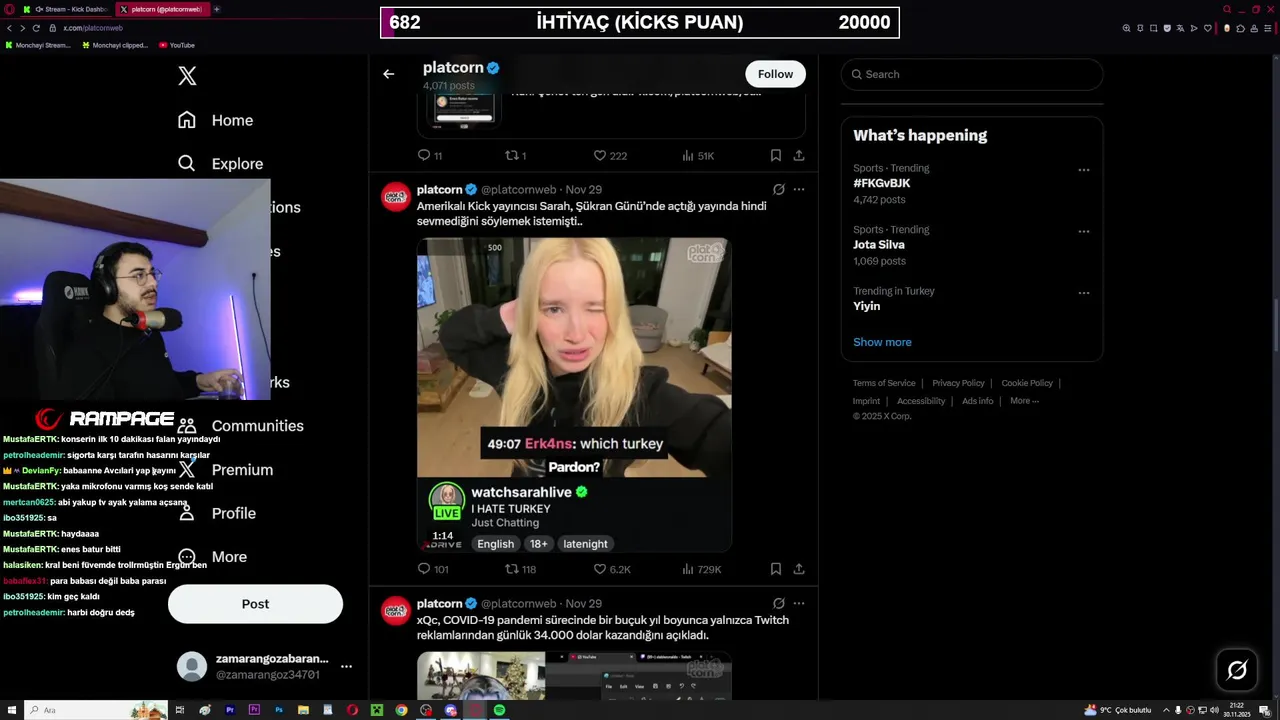Open options for Jota Silva trend
The width and height of the screenshot is (1280, 720).
[1083, 231]
